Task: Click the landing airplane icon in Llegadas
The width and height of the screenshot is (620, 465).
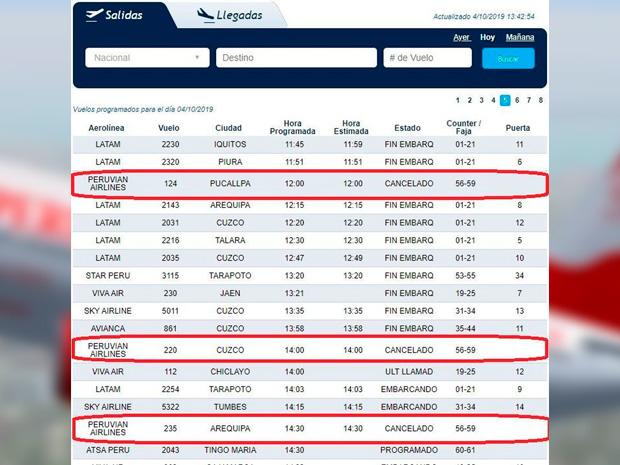Action: 205,15
